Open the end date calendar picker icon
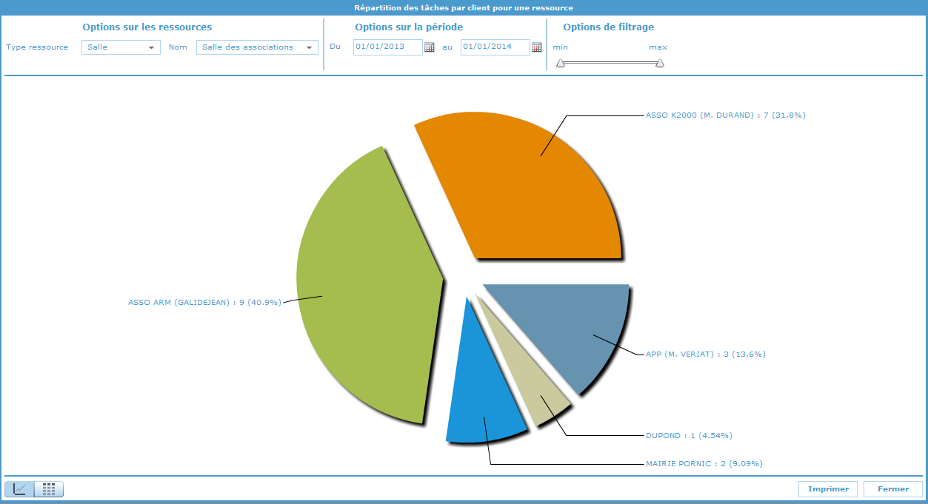The height and width of the screenshot is (504, 928). pyautogui.click(x=537, y=47)
